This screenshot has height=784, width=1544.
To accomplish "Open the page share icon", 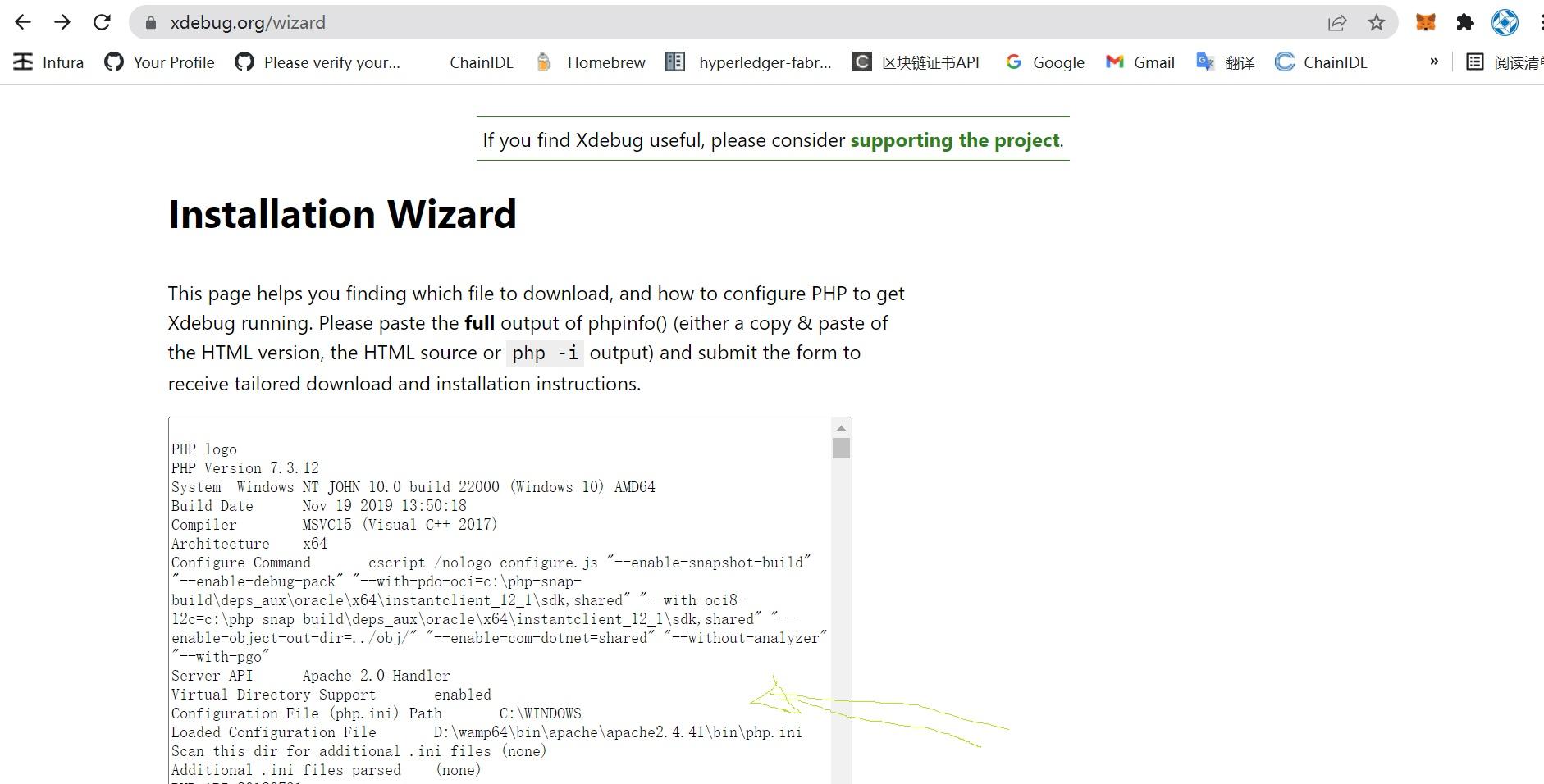I will click(1337, 22).
